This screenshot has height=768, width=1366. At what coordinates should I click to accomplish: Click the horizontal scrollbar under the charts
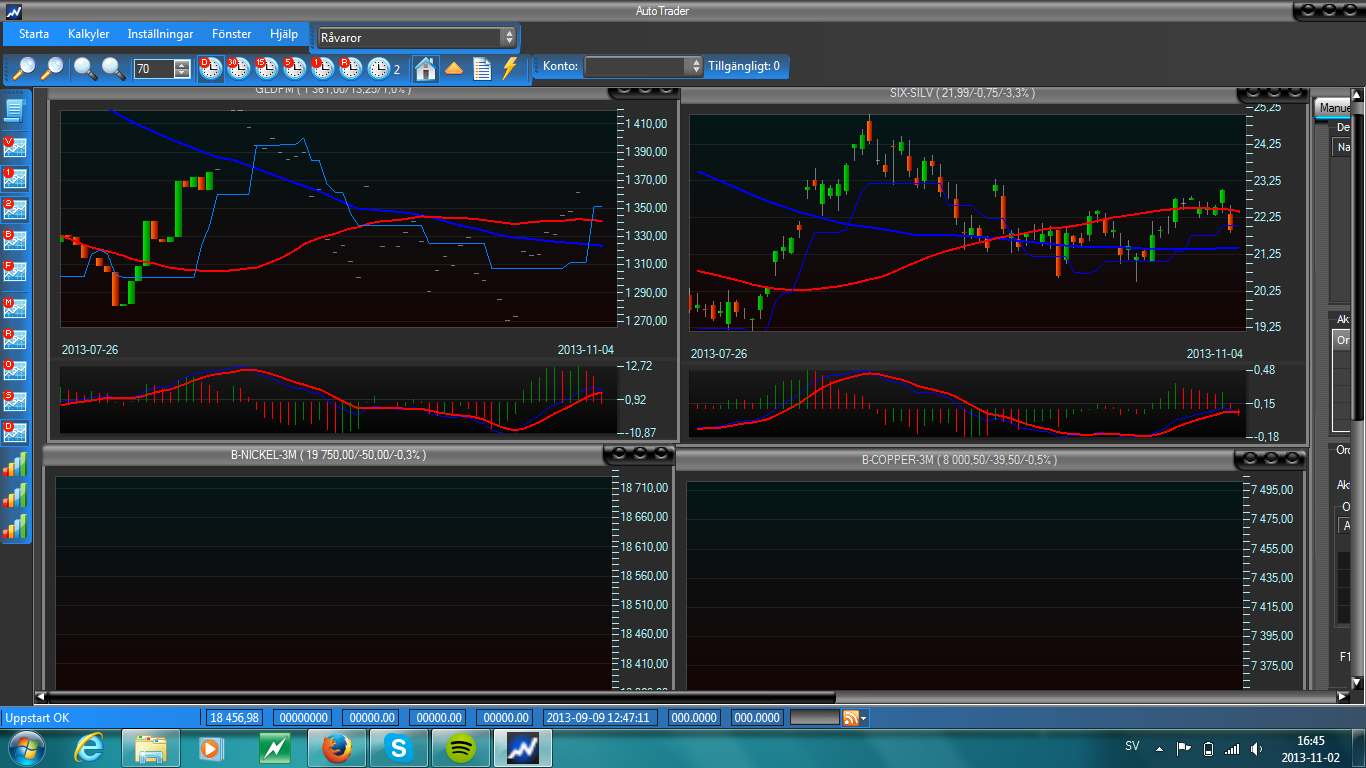(x=440, y=696)
